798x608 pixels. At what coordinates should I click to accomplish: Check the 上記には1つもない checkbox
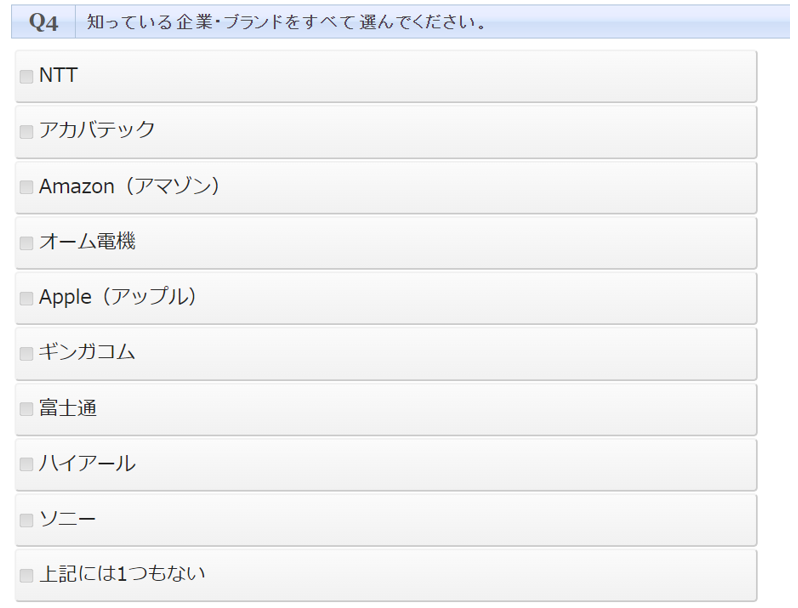[x=27, y=576]
